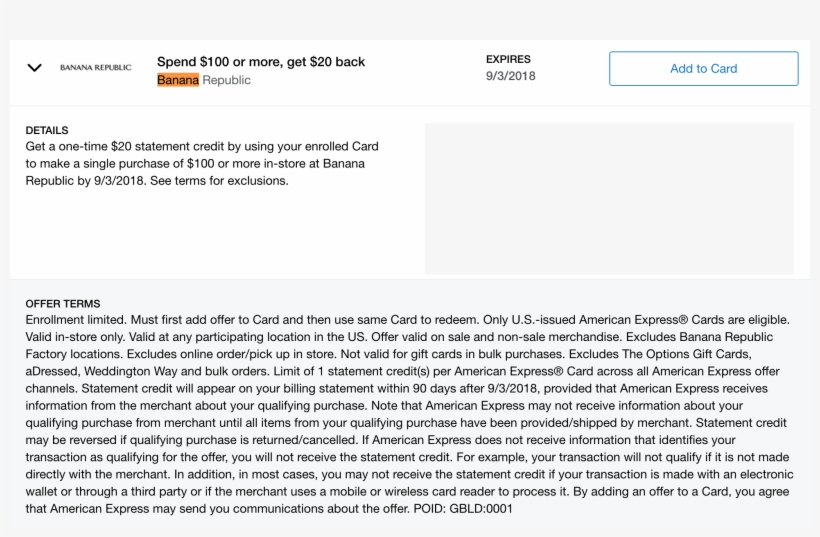820x537 pixels.
Task: Collapse the offer with the chevron arrow
Action: 35,68
